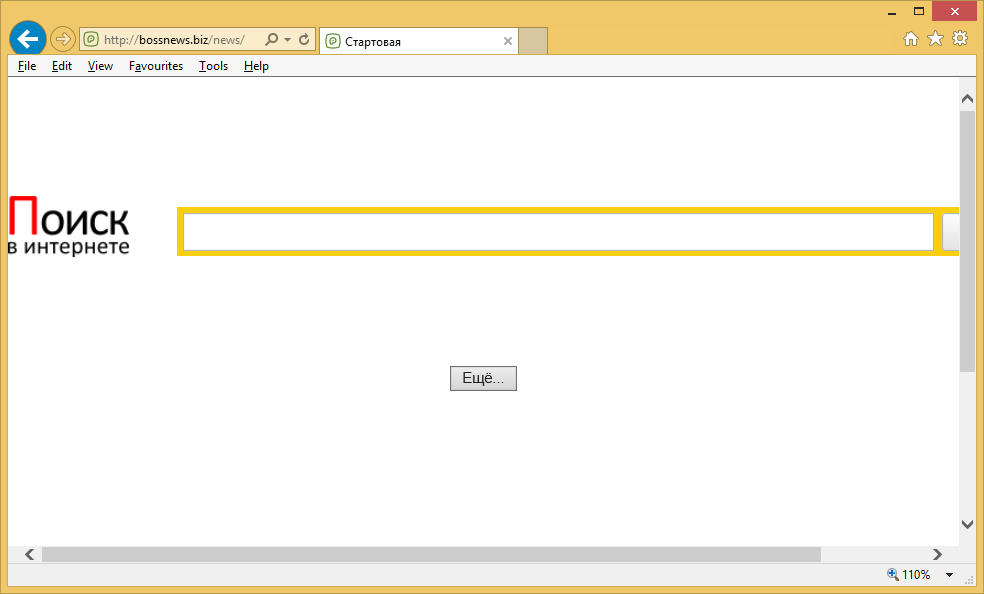This screenshot has height=594, width=984.
Task: Open the File menu
Action: coord(27,66)
